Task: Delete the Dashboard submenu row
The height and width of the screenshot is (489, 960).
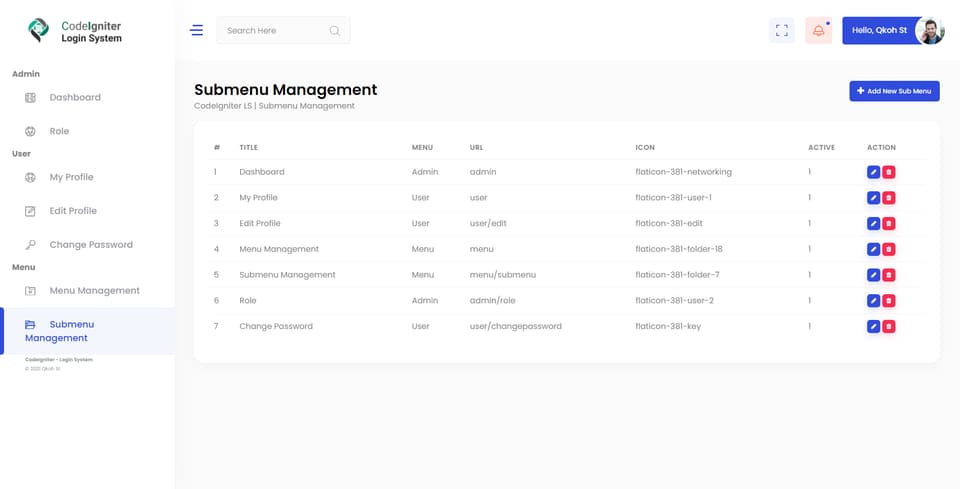Action: pos(889,172)
